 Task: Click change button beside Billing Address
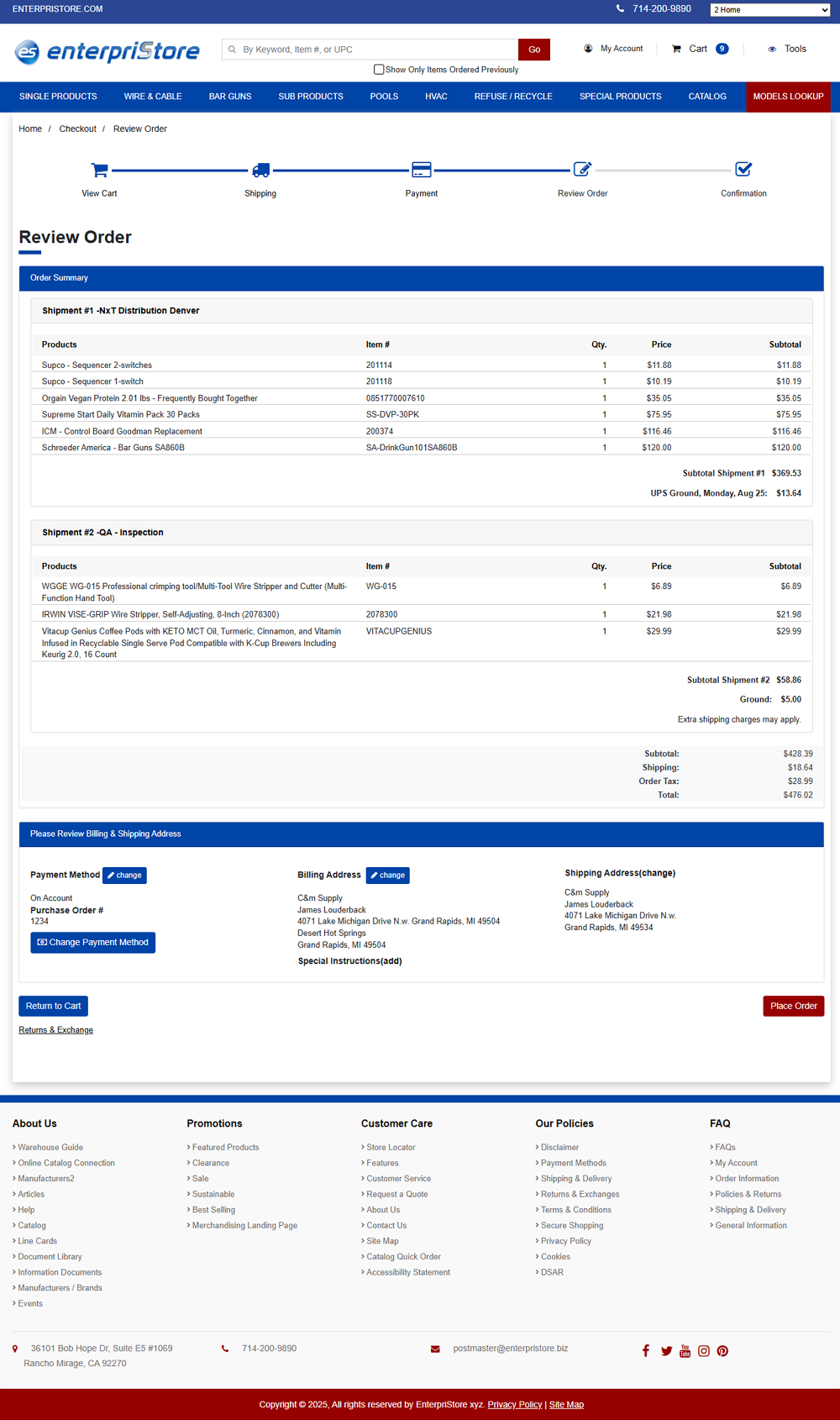(388, 876)
